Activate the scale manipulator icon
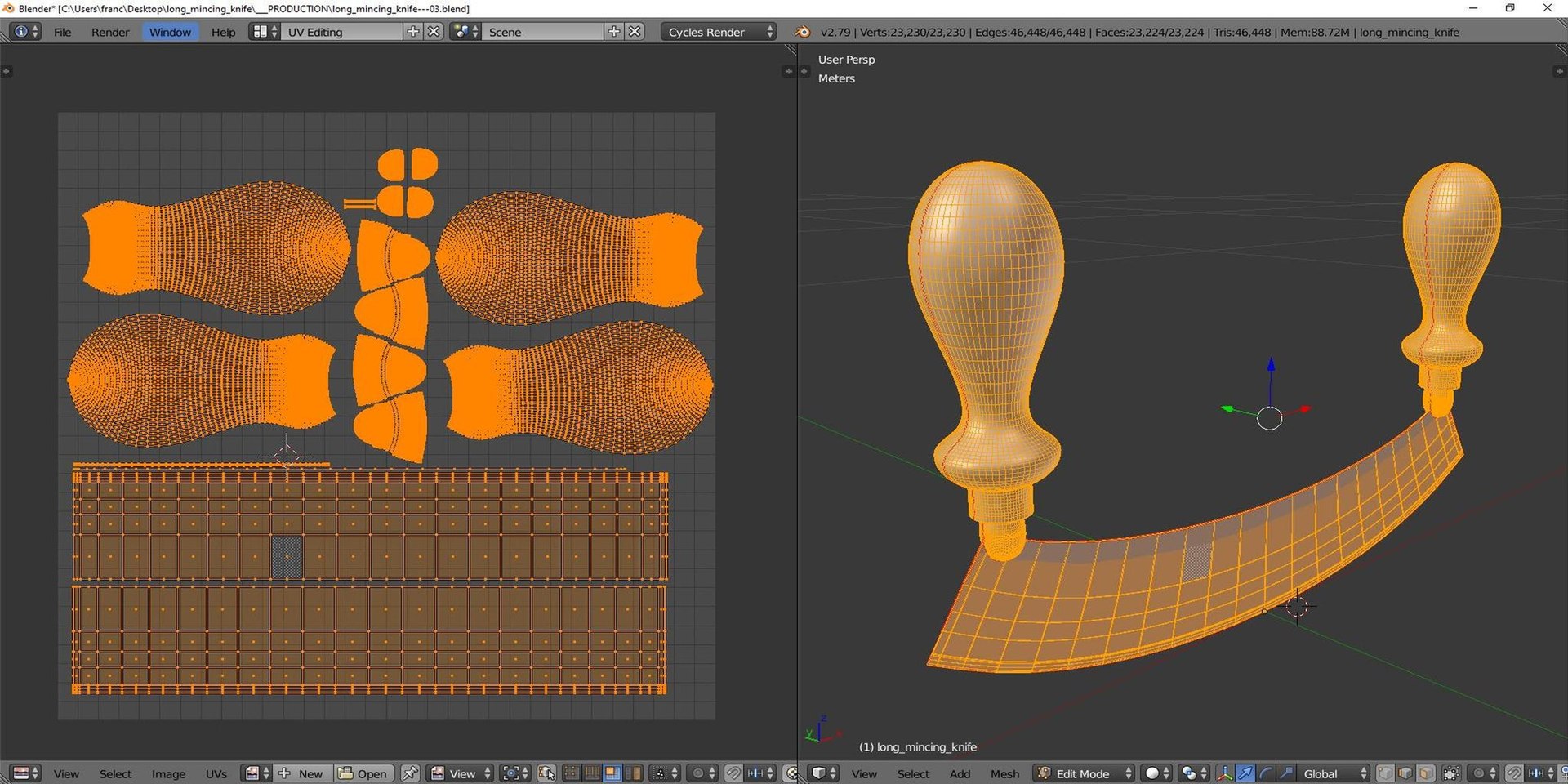1568x784 pixels. point(1286,773)
